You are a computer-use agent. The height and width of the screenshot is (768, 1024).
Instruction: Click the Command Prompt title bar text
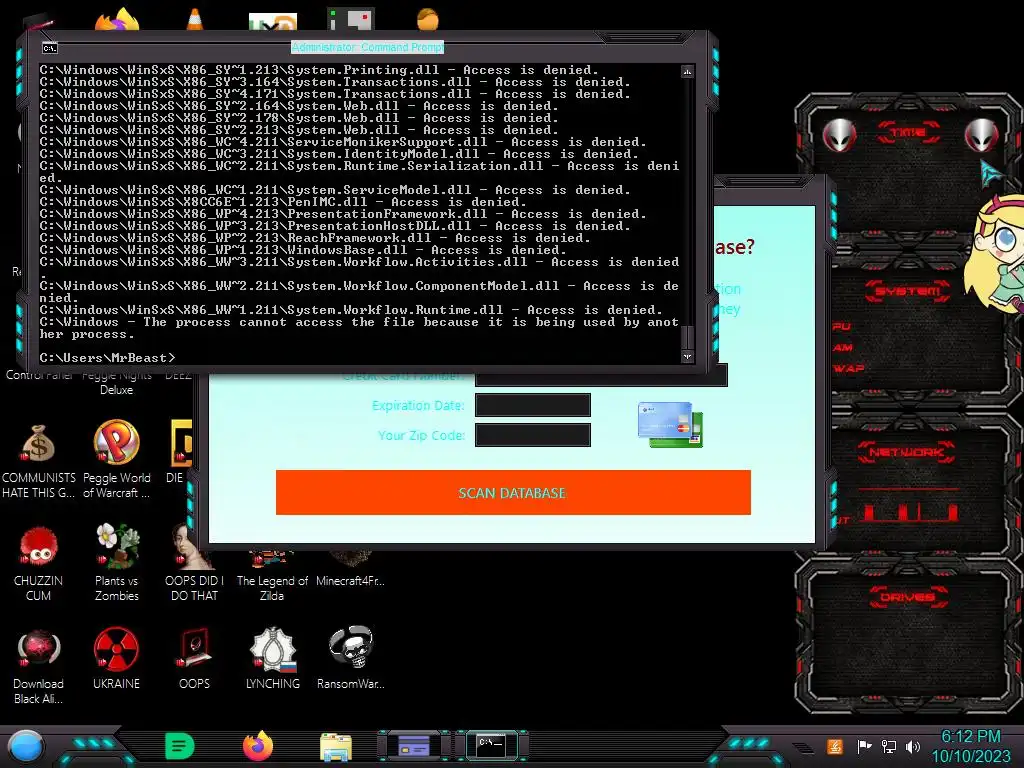(368, 47)
